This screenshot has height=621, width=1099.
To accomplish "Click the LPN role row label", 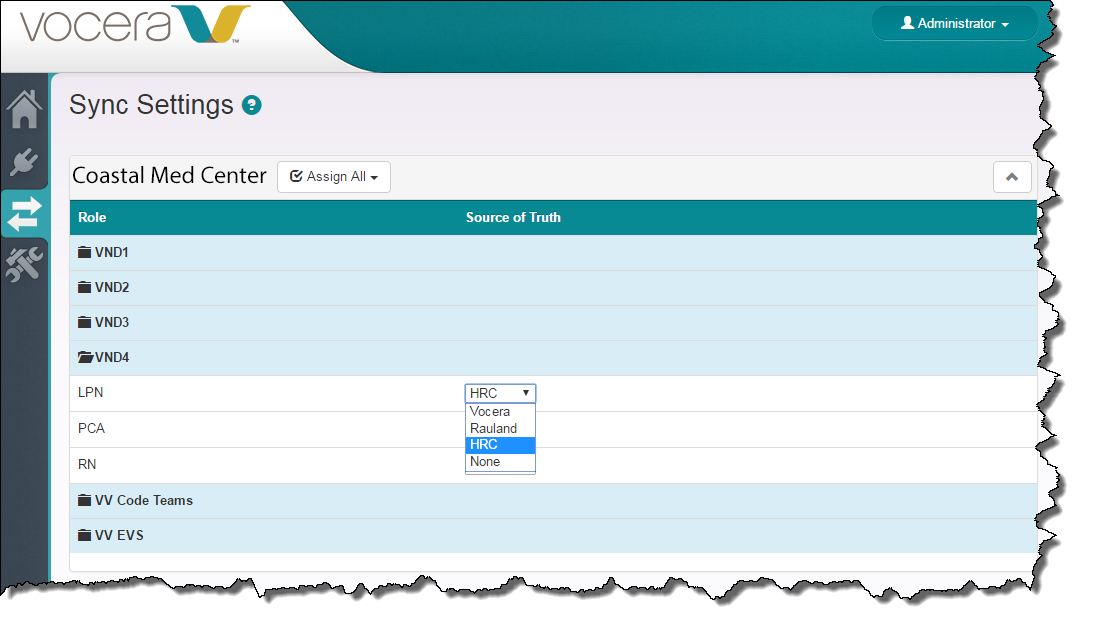I will tap(90, 393).
